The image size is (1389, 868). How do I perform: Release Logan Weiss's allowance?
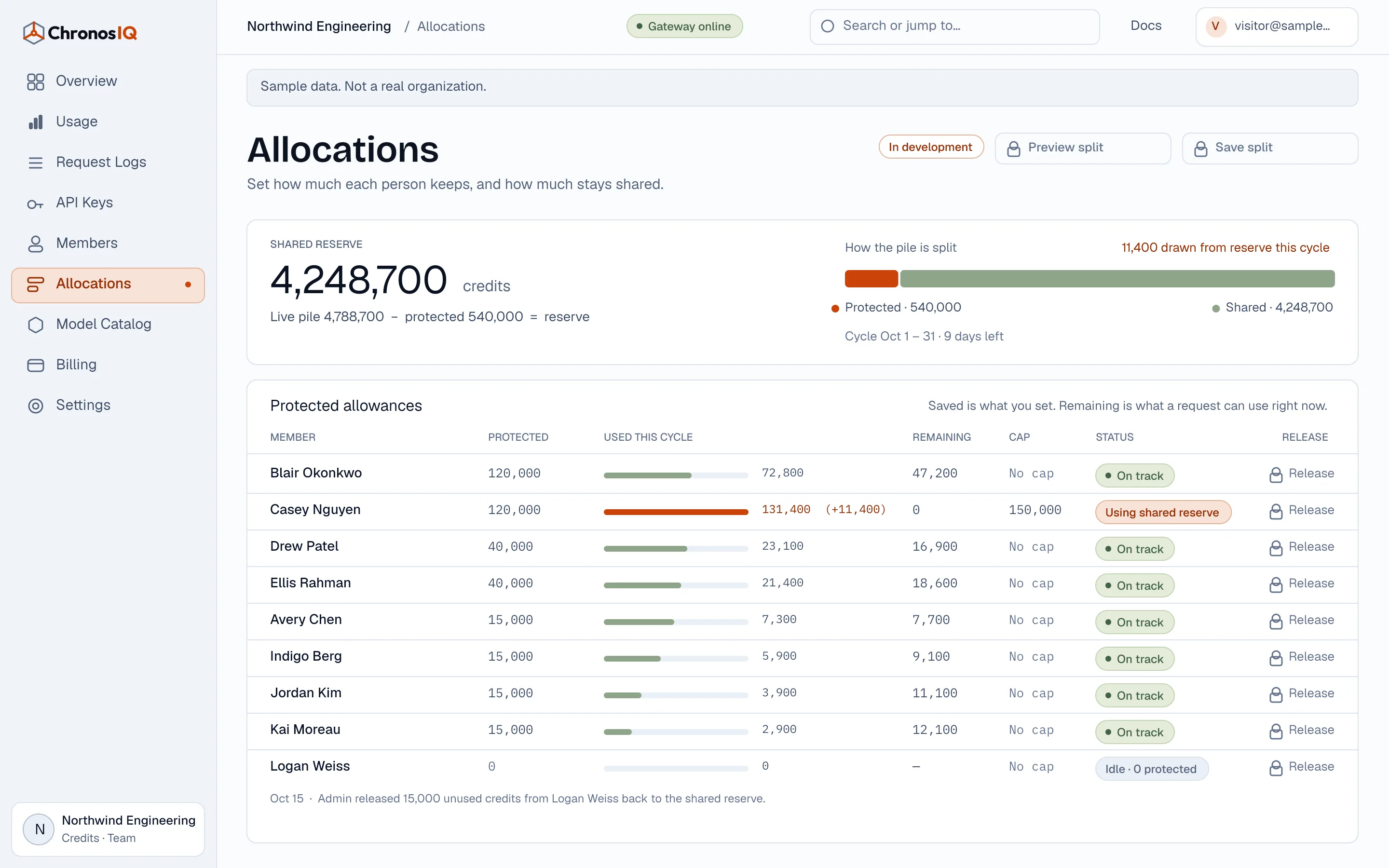click(1301, 767)
